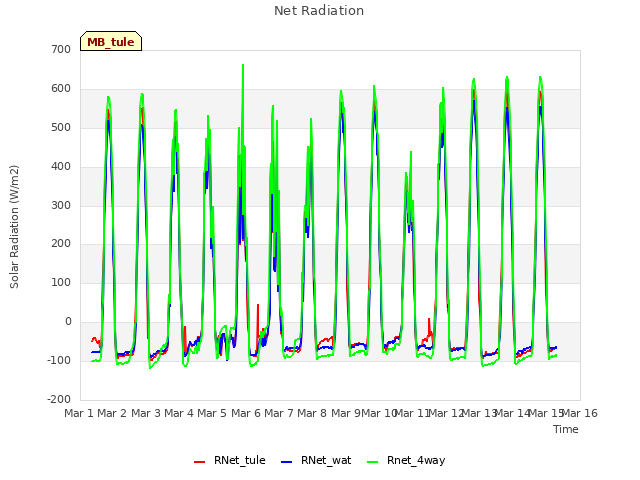The height and width of the screenshot is (480, 640).
Task: Toggle the RNet_tule legend entry
Action: click(x=229, y=460)
